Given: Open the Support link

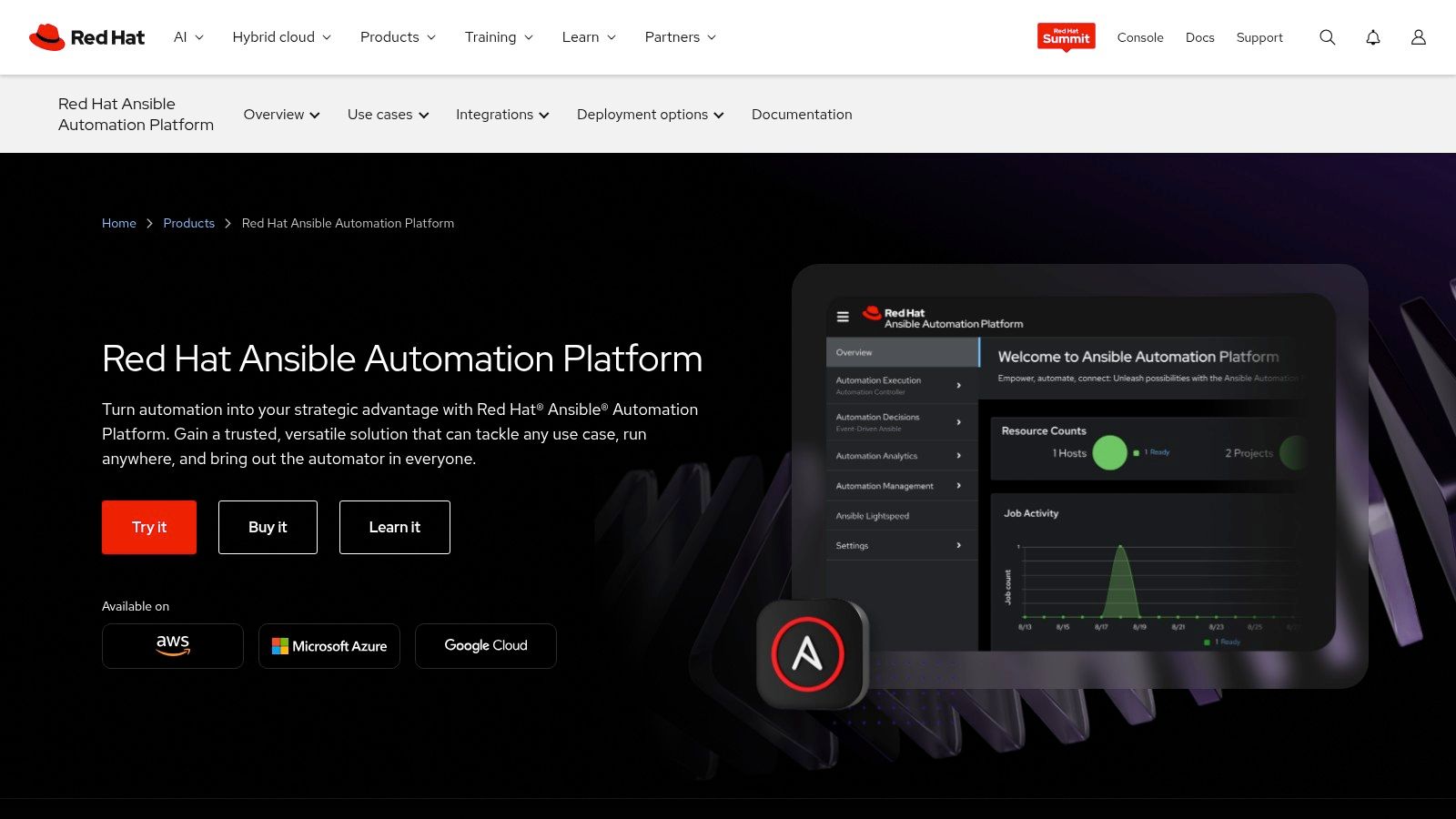Looking at the screenshot, I should click(x=1259, y=37).
